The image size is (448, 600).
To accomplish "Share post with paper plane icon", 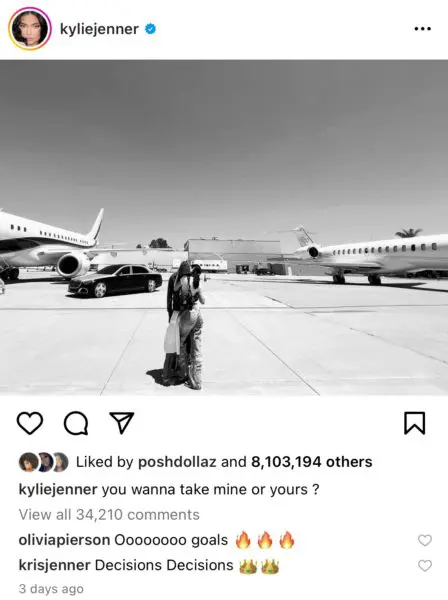I will tap(122, 422).
